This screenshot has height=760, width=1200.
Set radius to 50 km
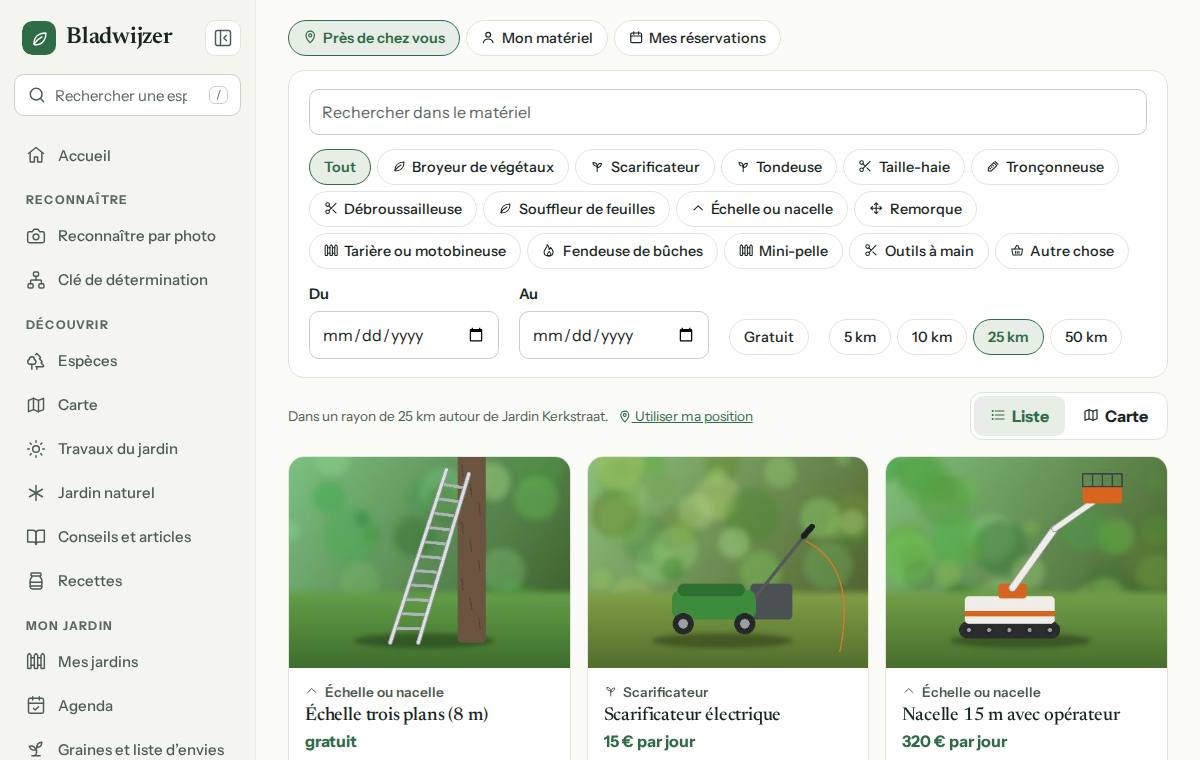[x=1086, y=337]
